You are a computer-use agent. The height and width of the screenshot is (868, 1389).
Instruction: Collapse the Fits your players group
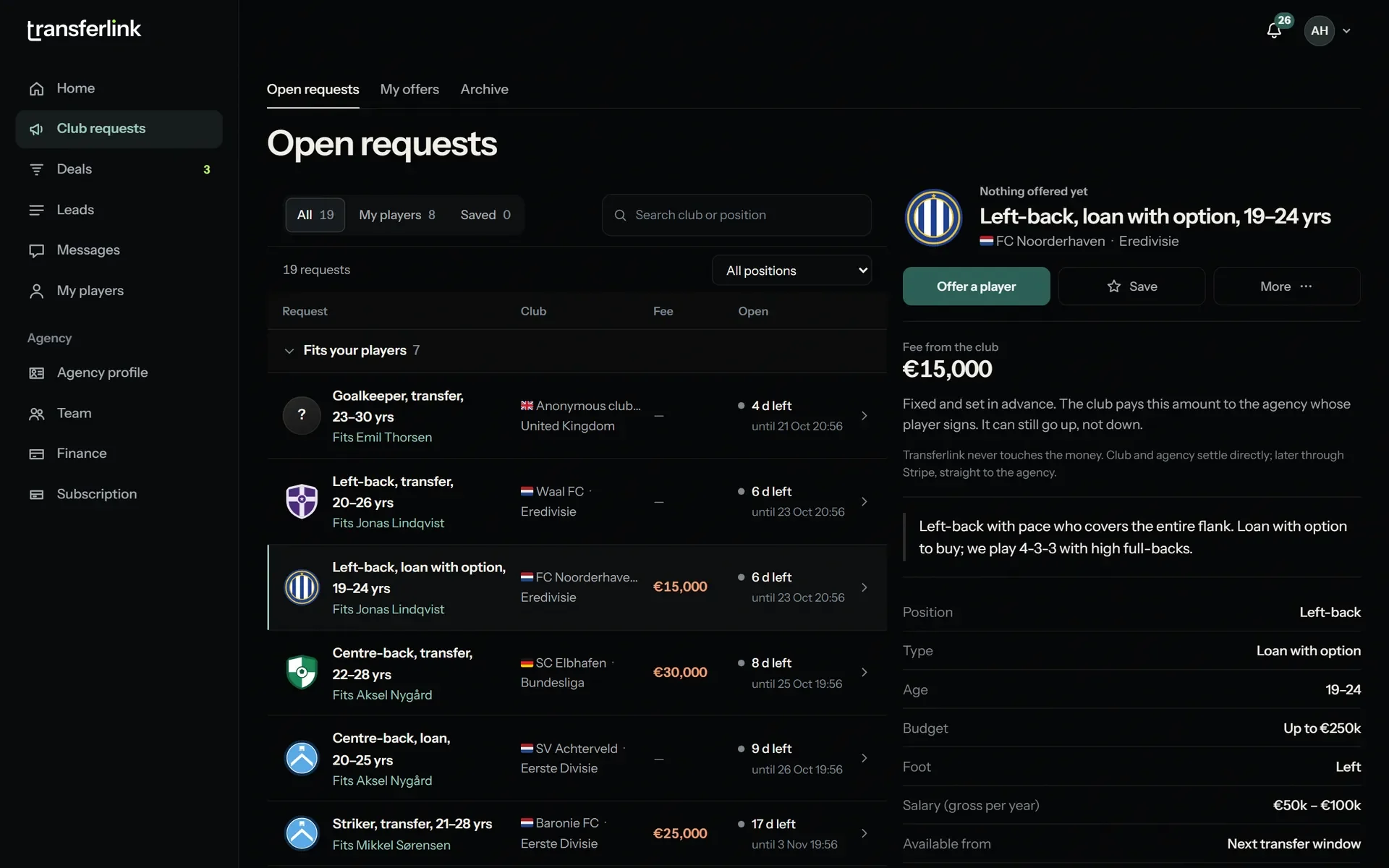click(x=289, y=351)
